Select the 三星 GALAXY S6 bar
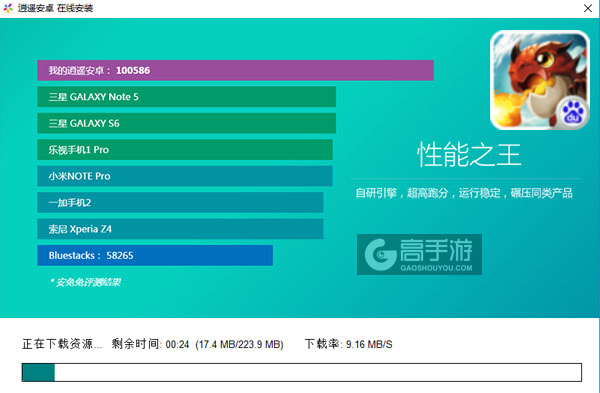The height and width of the screenshot is (393, 600). coord(186,123)
